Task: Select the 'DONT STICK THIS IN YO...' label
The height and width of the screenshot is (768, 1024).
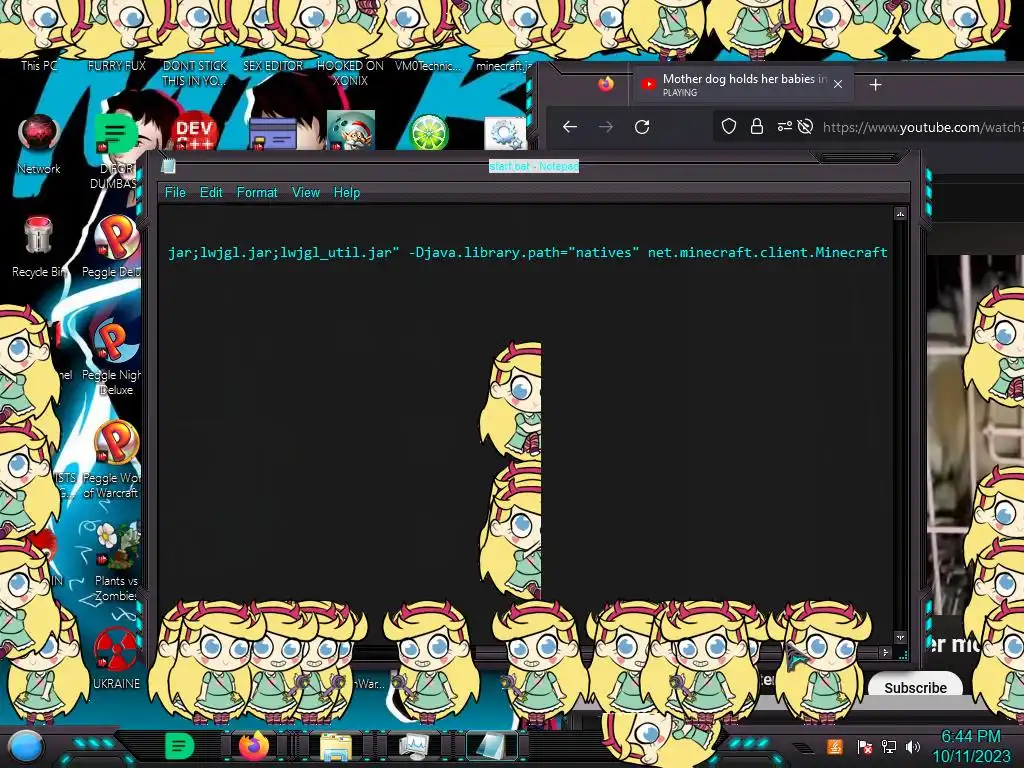Action: click(x=195, y=73)
